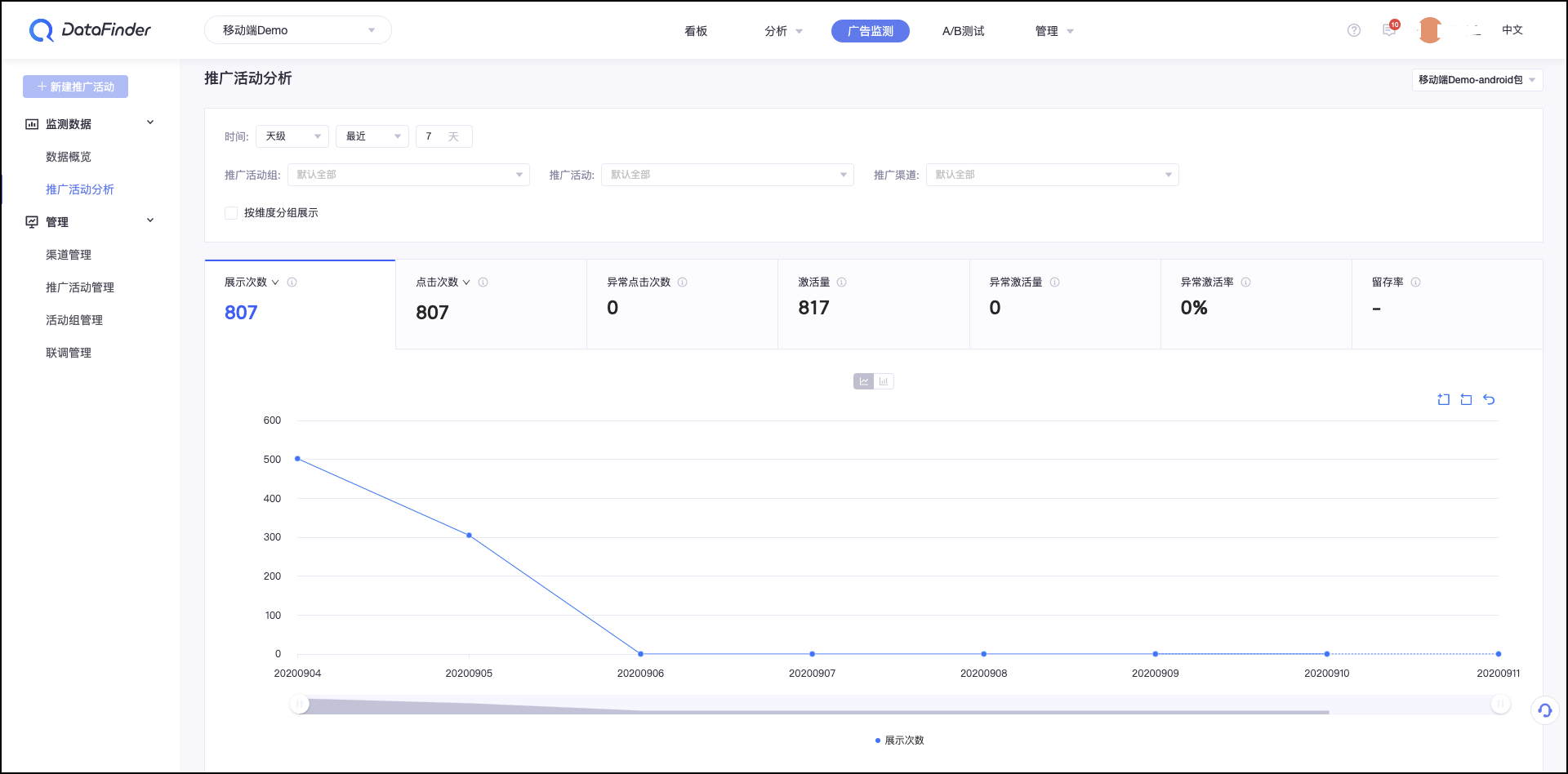Activate the chart area zoom tool
The height and width of the screenshot is (774, 1568).
[1444, 399]
